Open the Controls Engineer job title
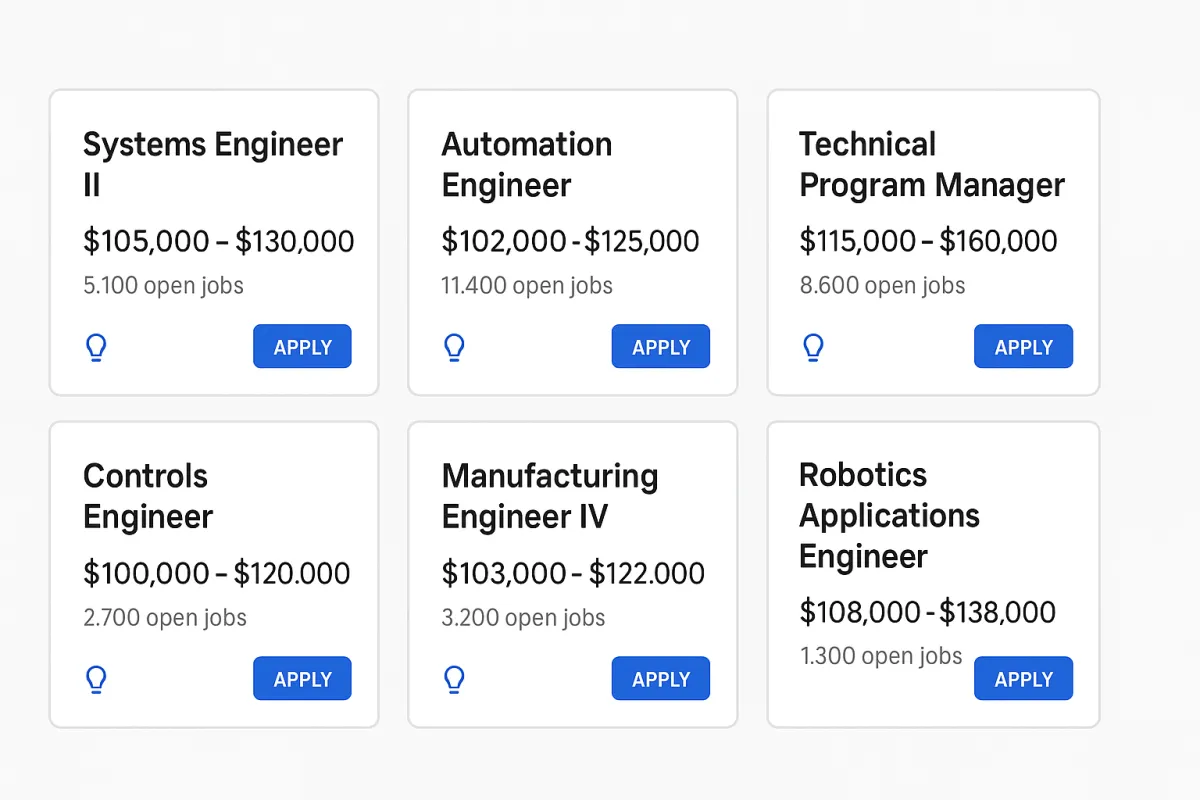Screen dimensions: 1200x800 tap(148, 496)
